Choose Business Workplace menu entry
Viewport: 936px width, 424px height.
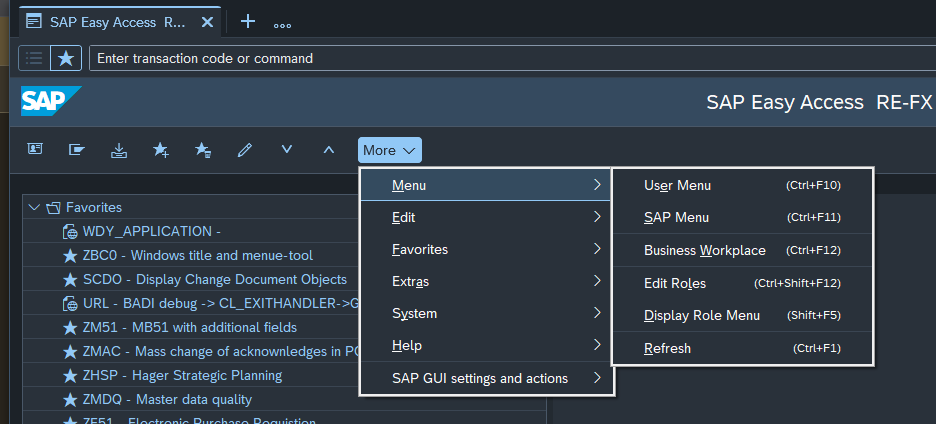(x=704, y=250)
